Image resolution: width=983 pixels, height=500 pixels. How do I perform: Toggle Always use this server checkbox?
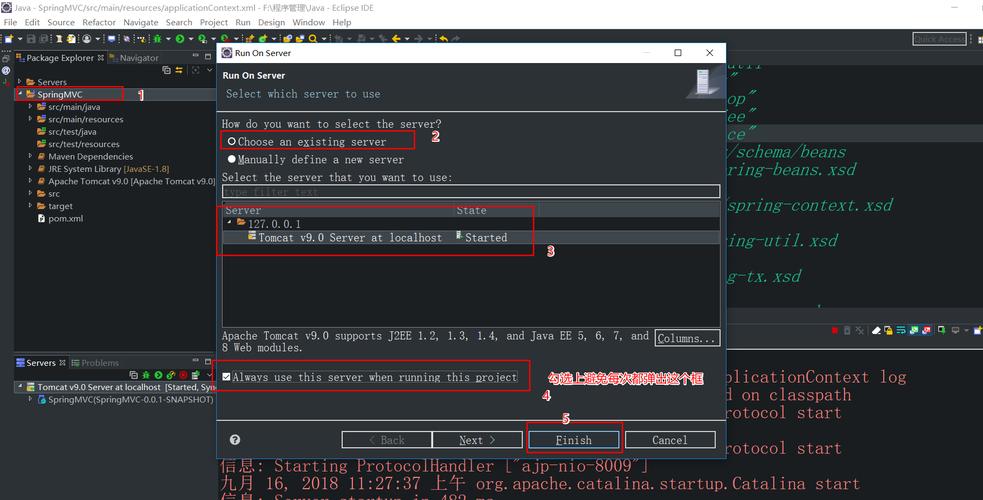pos(226,377)
